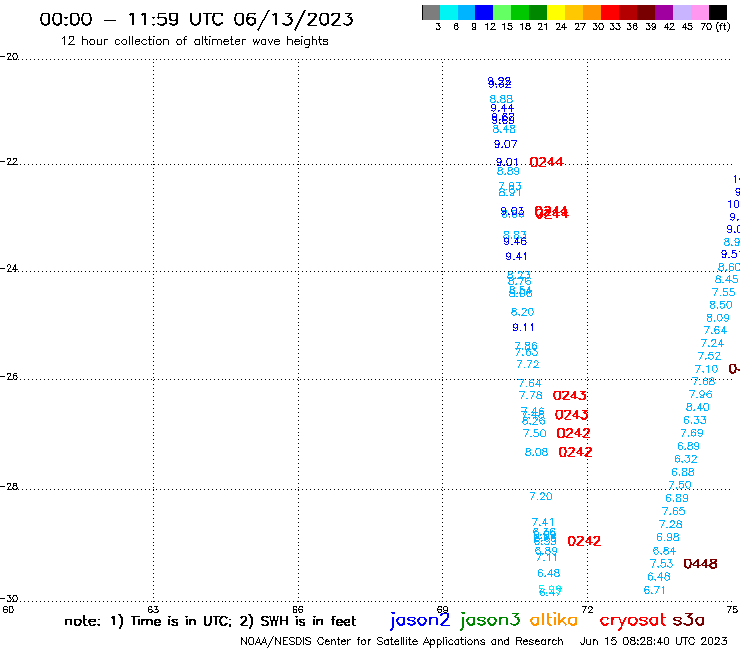Click the 8.20 wave height value

522,312
